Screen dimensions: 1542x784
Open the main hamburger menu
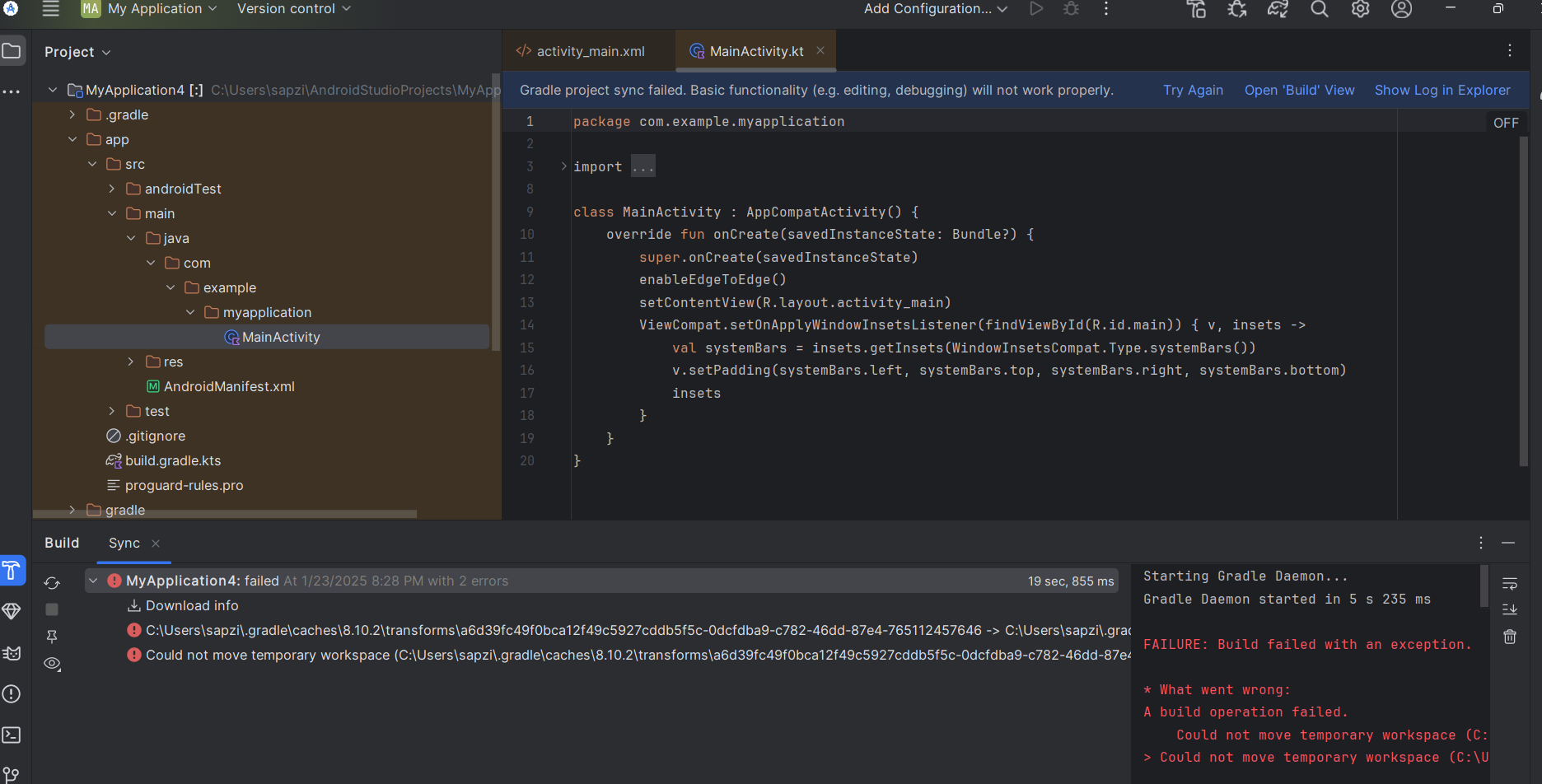pyautogui.click(x=51, y=9)
